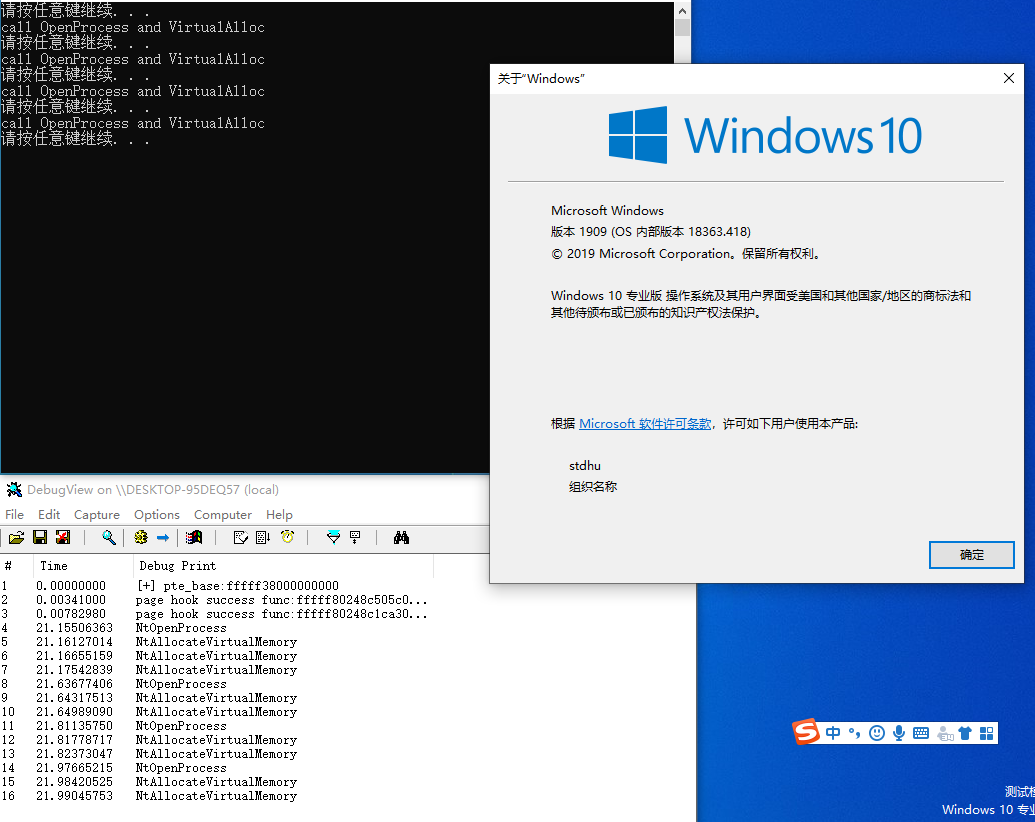Start voice input with microphone icon

click(898, 733)
